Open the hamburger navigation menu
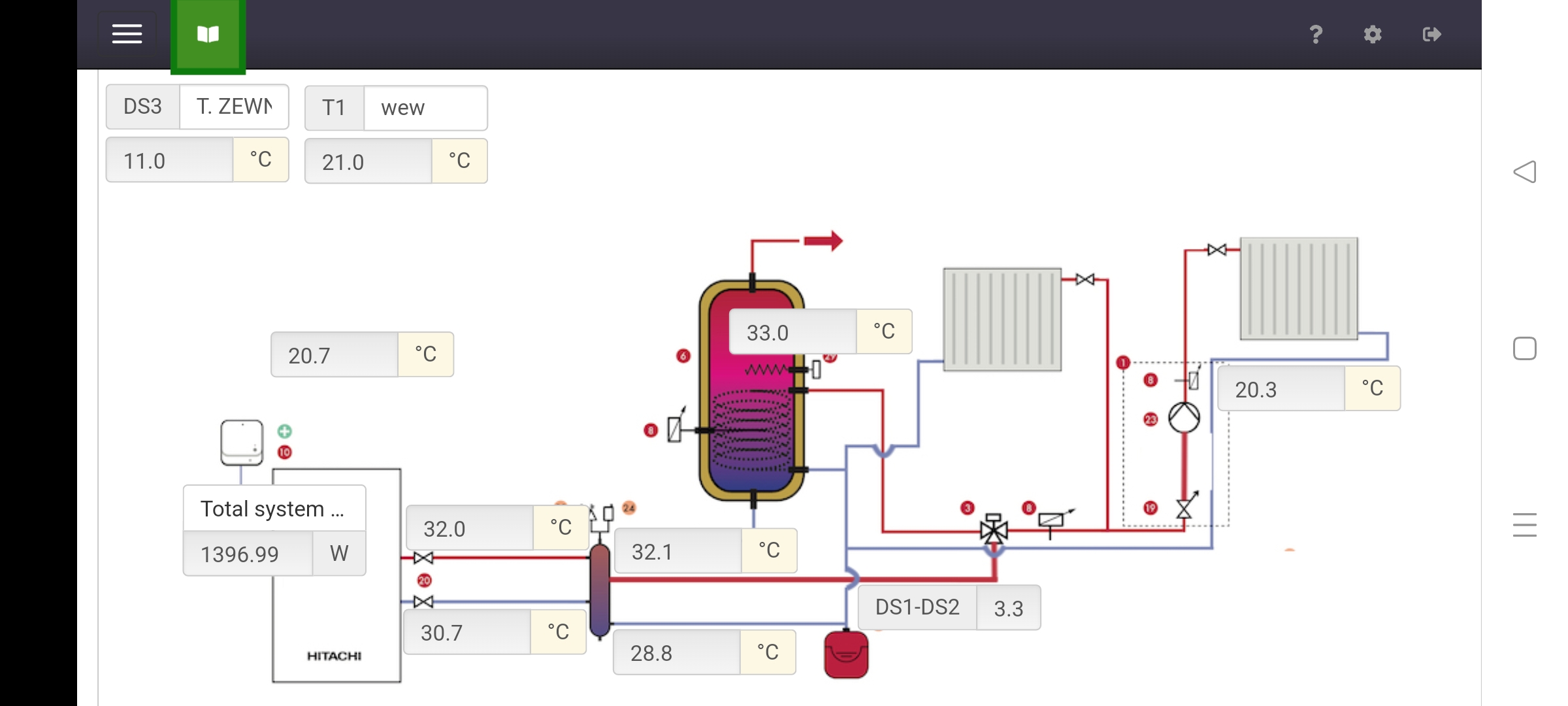This screenshot has height=706, width=1568. tap(127, 34)
